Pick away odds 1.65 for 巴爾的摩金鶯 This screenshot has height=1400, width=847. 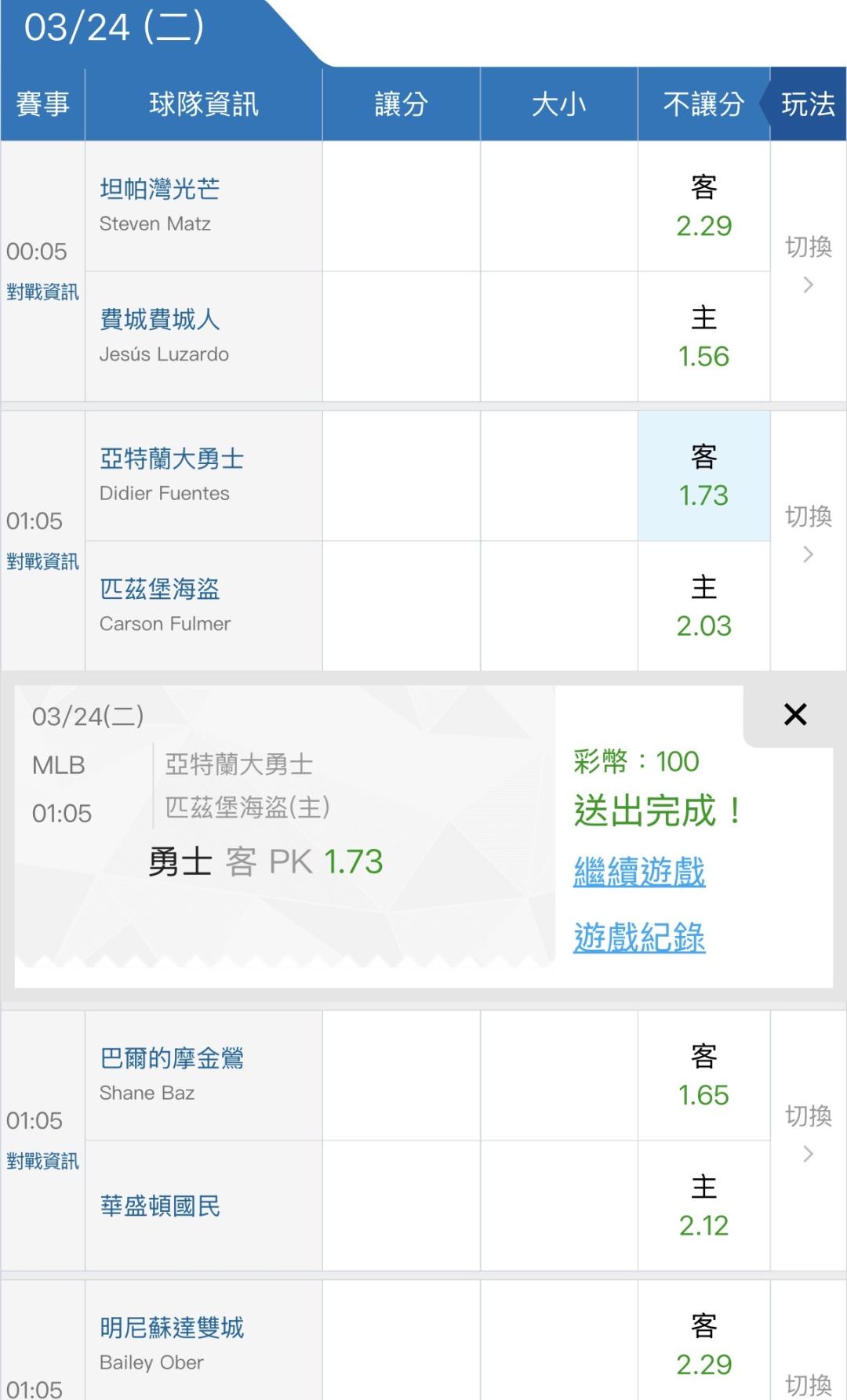coord(703,1075)
